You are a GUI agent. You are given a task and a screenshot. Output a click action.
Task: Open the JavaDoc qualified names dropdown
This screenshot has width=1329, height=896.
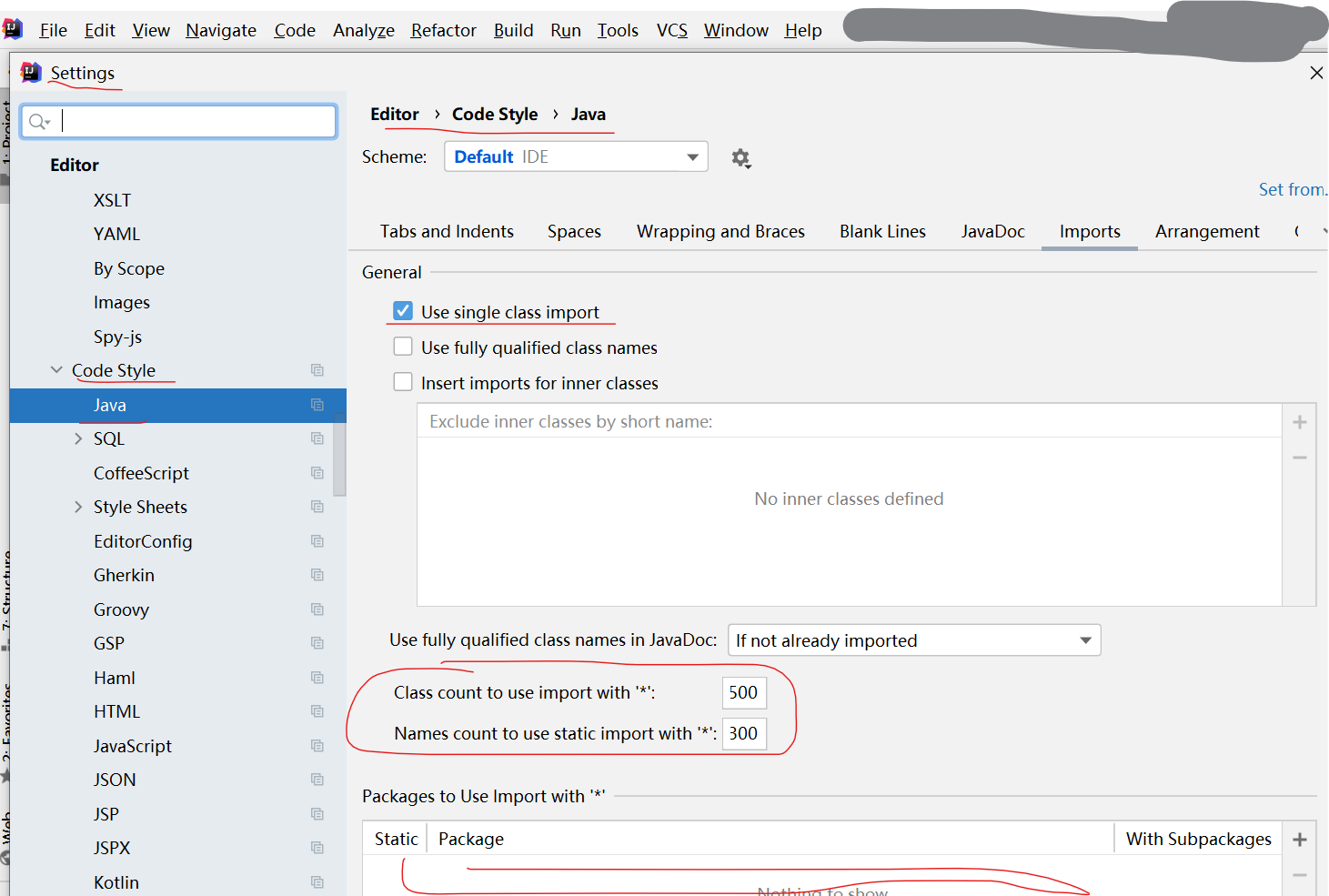pyautogui.click(x=914, y=640)
